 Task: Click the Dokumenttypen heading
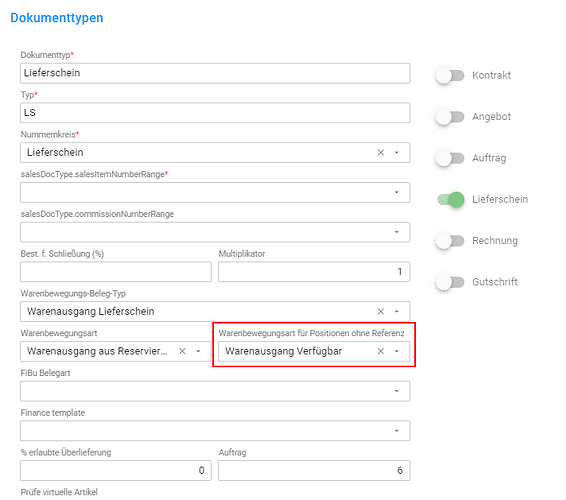[x=57, y=18]
